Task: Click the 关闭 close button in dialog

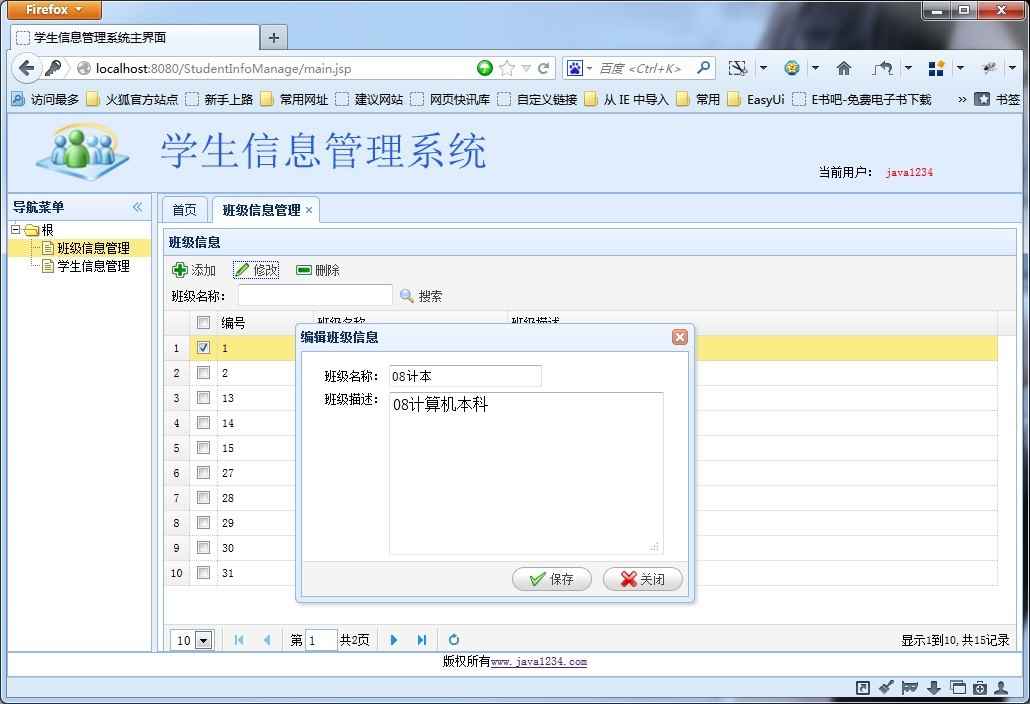Action: (x=642, y=579)
